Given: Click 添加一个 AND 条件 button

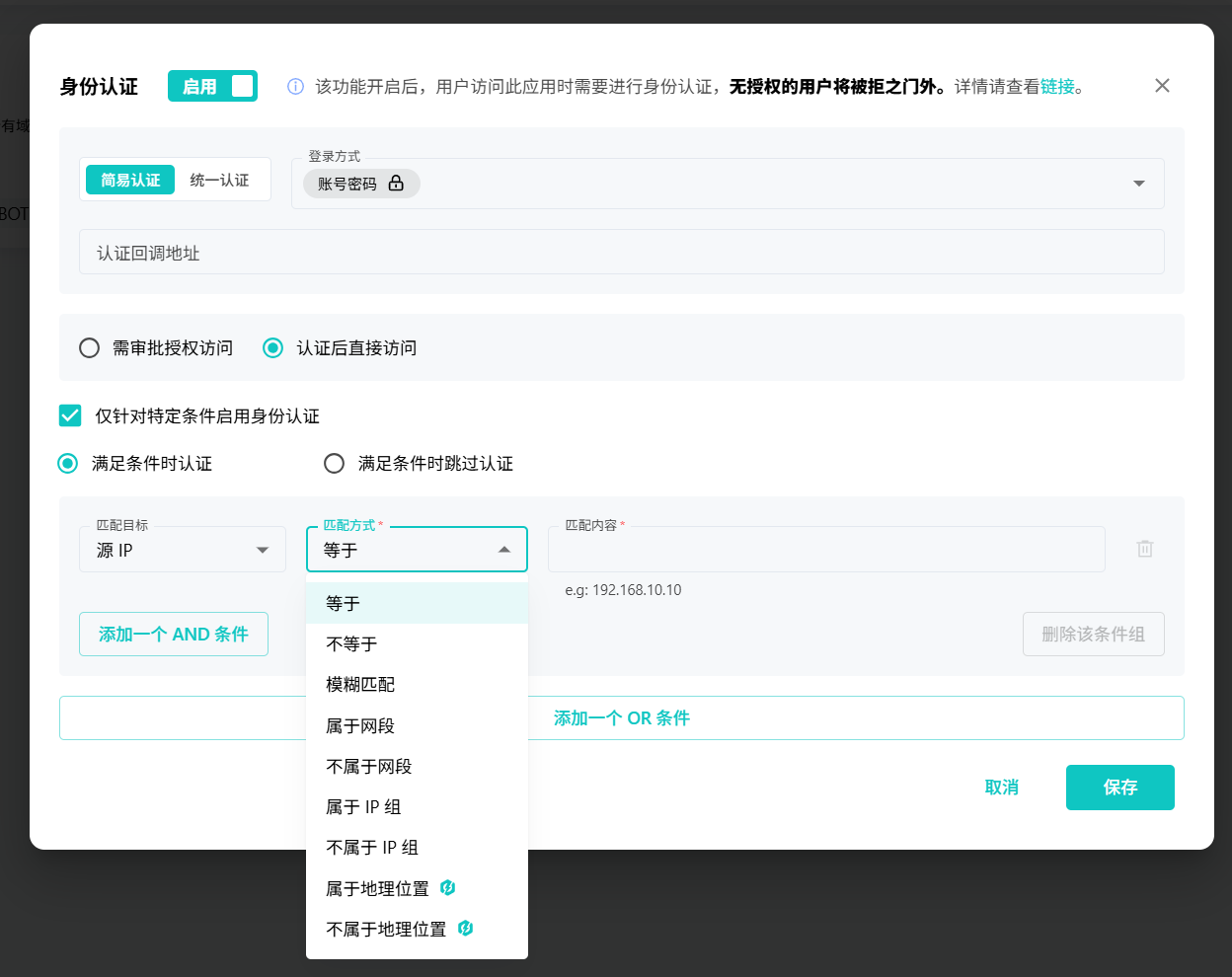Looking at the screenshot, I should click(174, 635).
